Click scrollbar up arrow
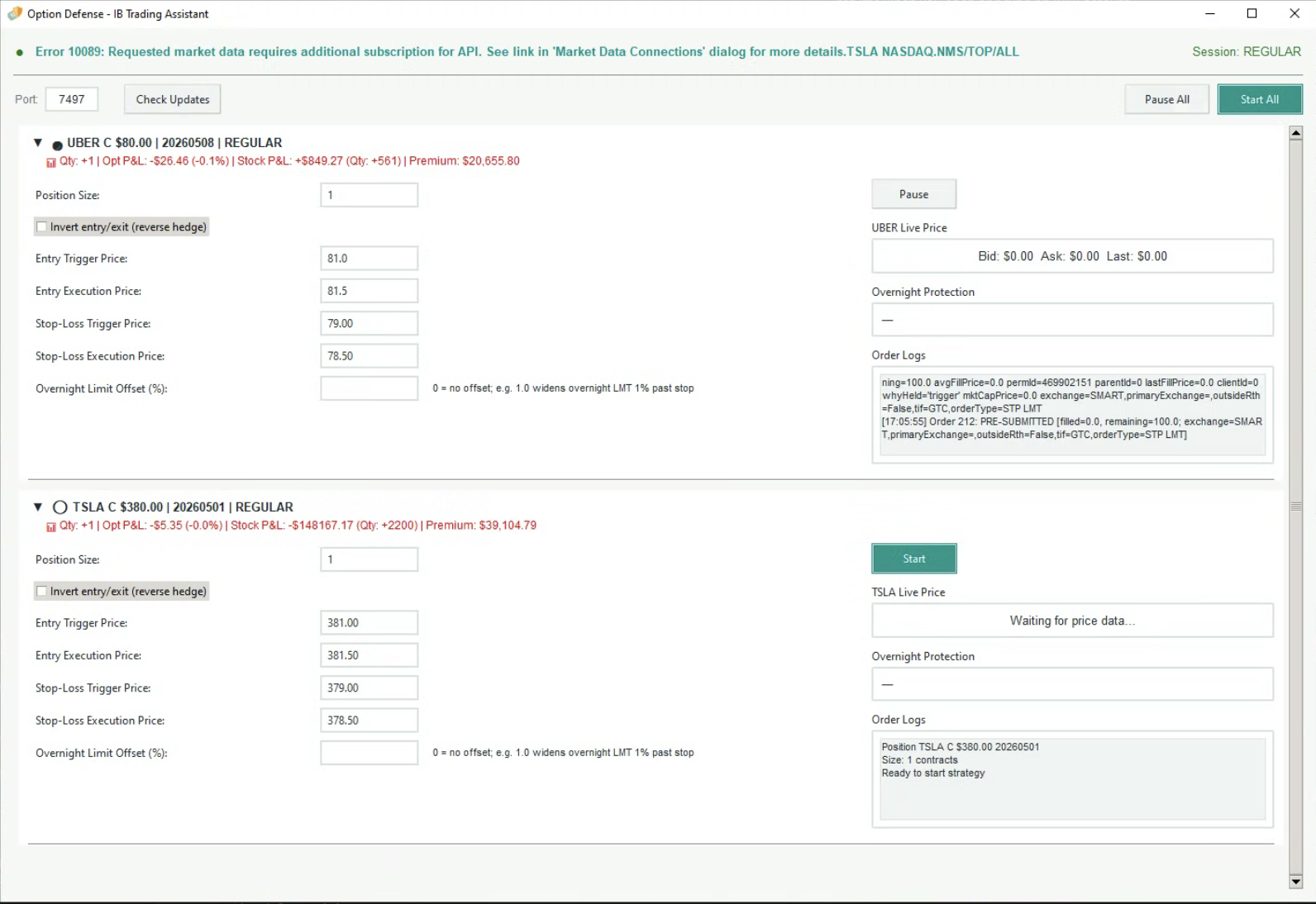The height and width of the screenshot is (904, 1316). pyautogui.click(x=1295, y=132)
